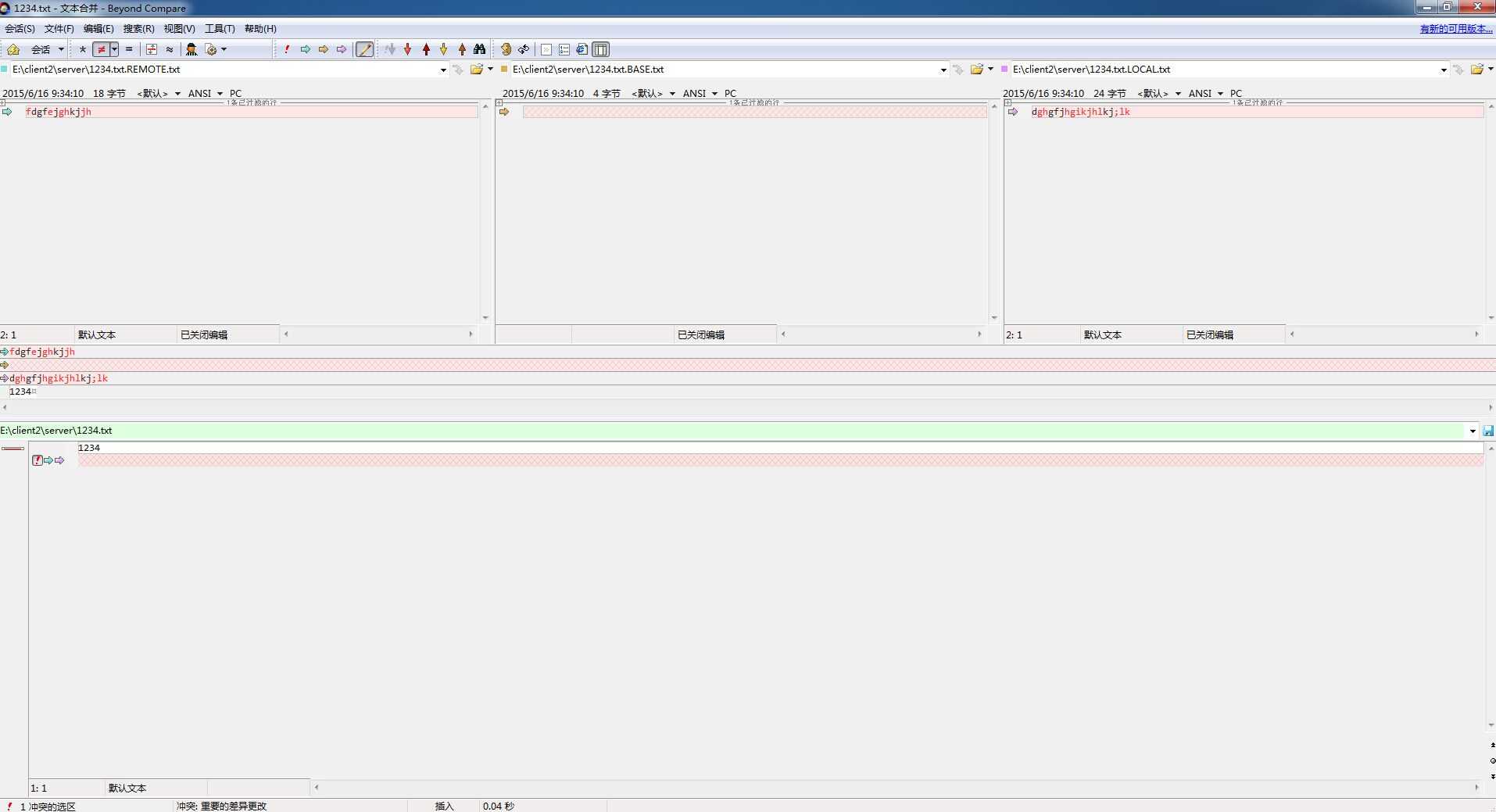The height and width of the screenshot is (812, 1496).
Task: Open the 帮助(H) menu
Action: click(x=260, y=29)
